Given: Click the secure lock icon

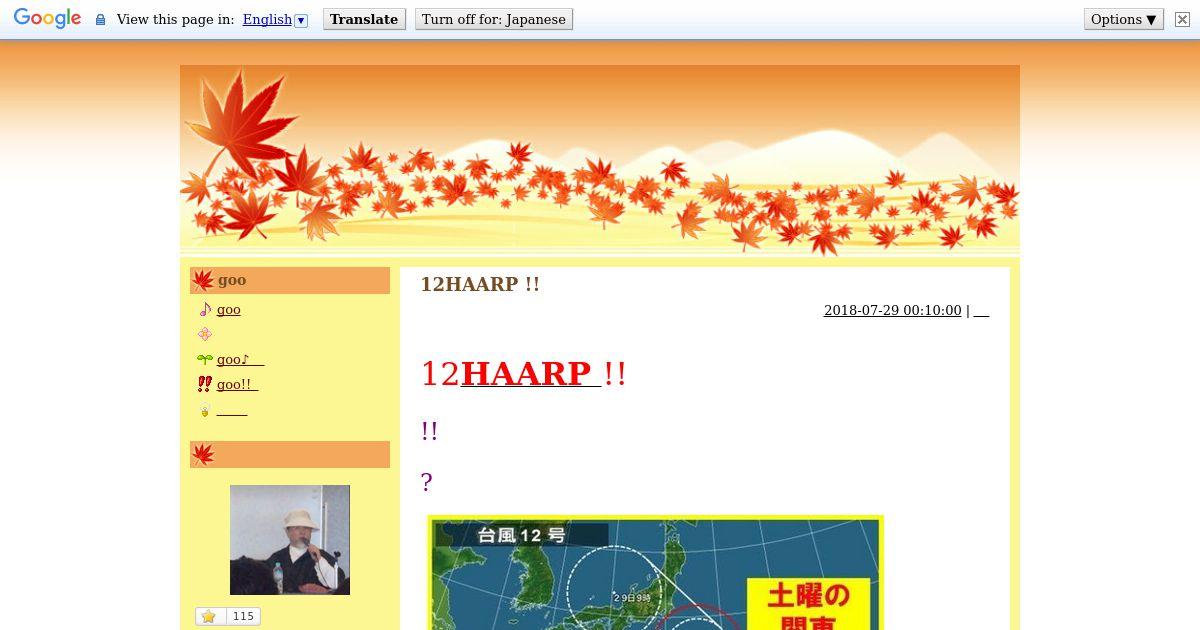Looking at the screenshot, I should pyautogui.click(x=100, y=20).
